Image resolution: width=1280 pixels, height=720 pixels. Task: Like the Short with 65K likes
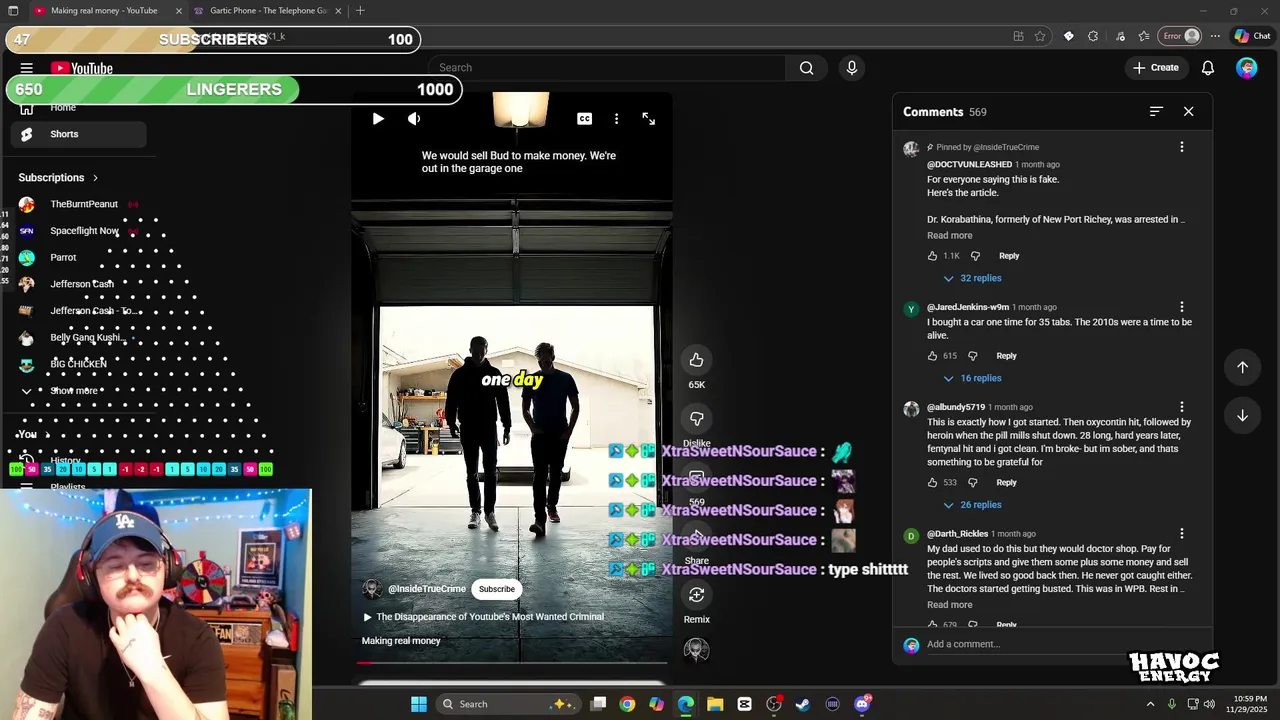point(696,360)
